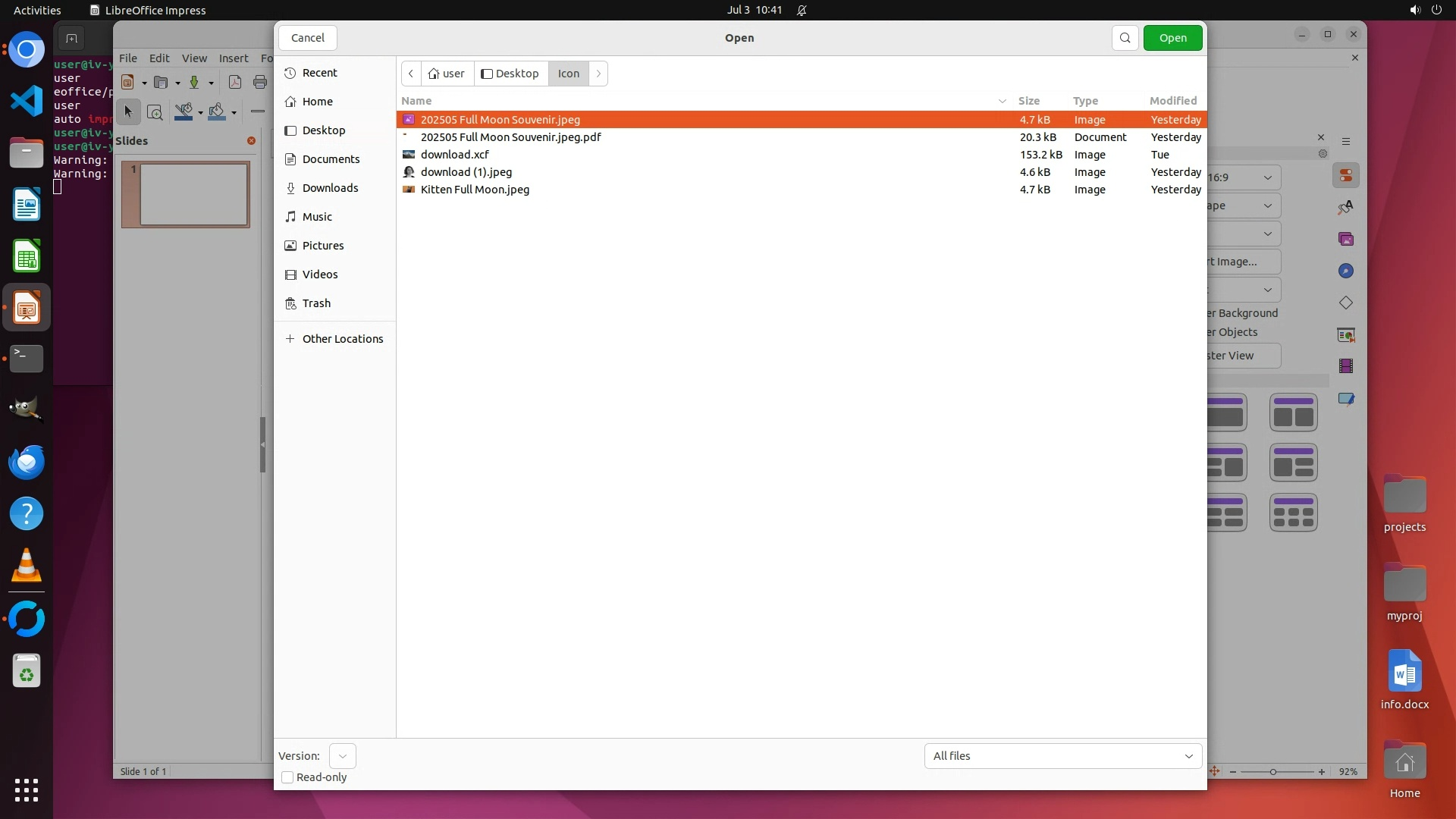Enable the Read-only checkbox
1456x819 pixels.
click(x=287, y=777)
